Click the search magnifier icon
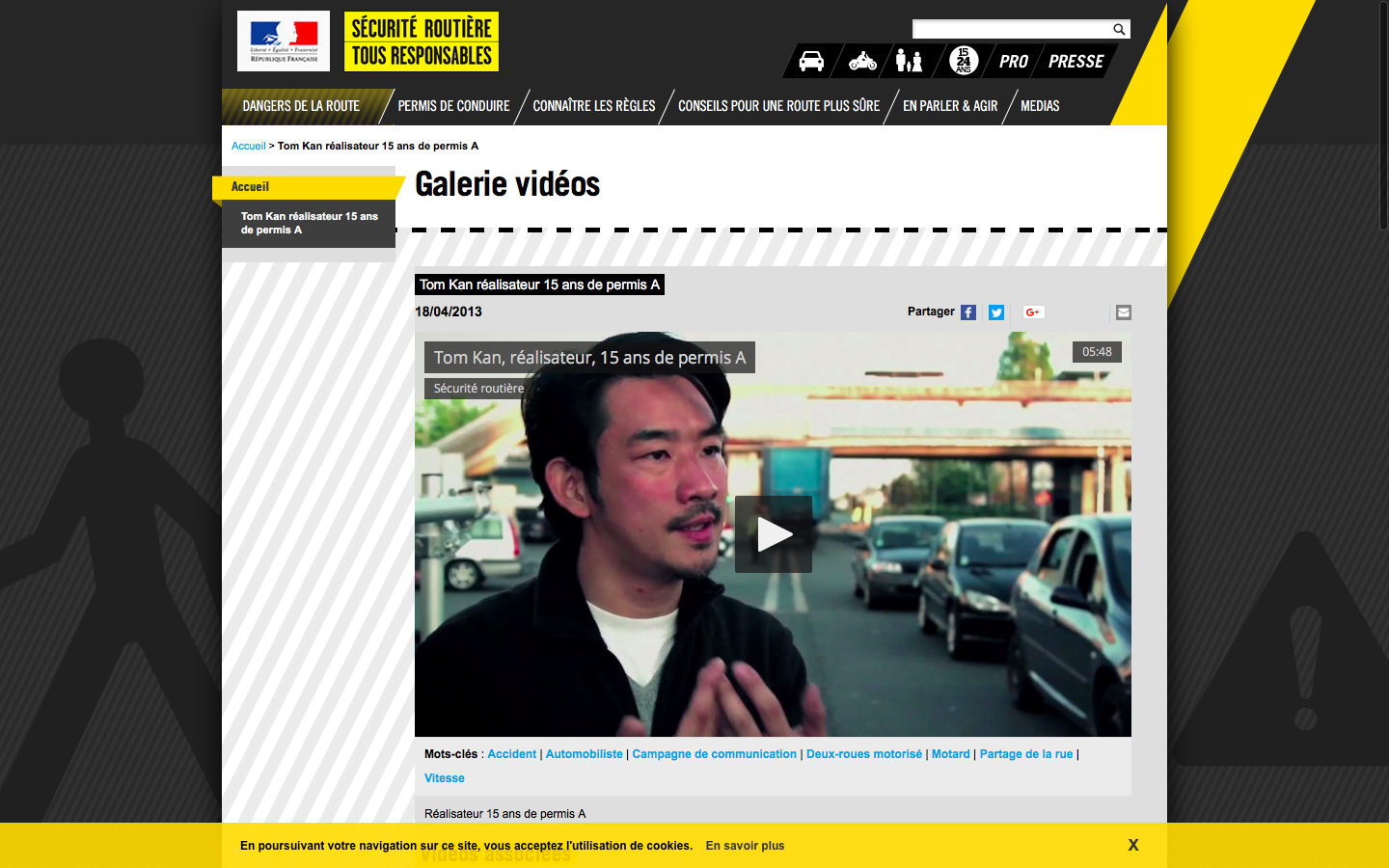Image resolution: width=1389 pixels, height=868 pixels. click(1119, 29)
